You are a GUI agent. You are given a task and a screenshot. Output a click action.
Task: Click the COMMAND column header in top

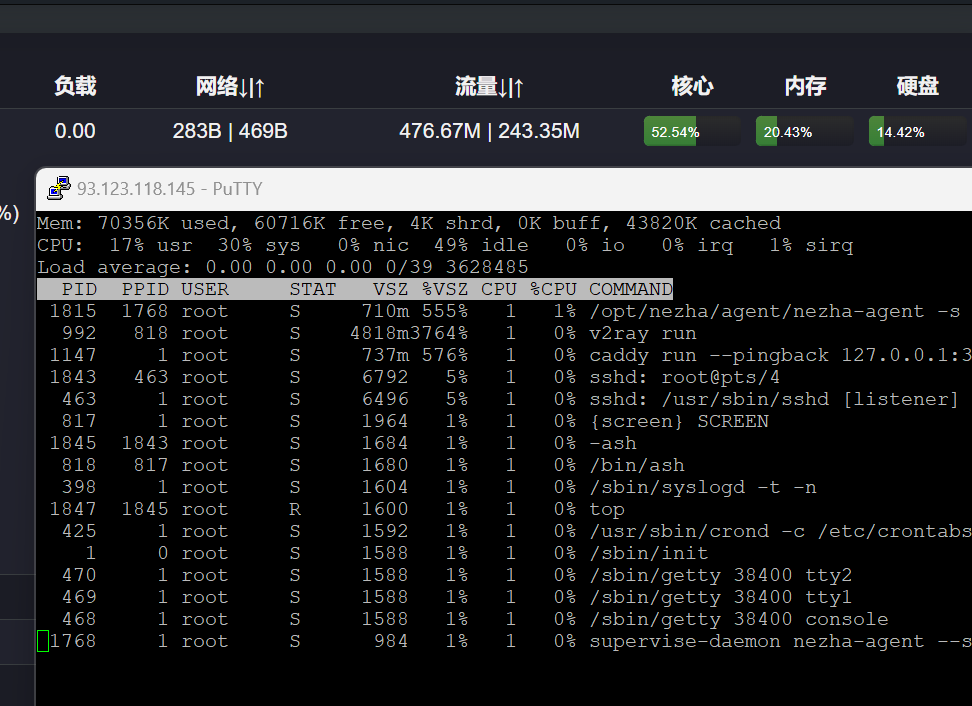point(630,289)
